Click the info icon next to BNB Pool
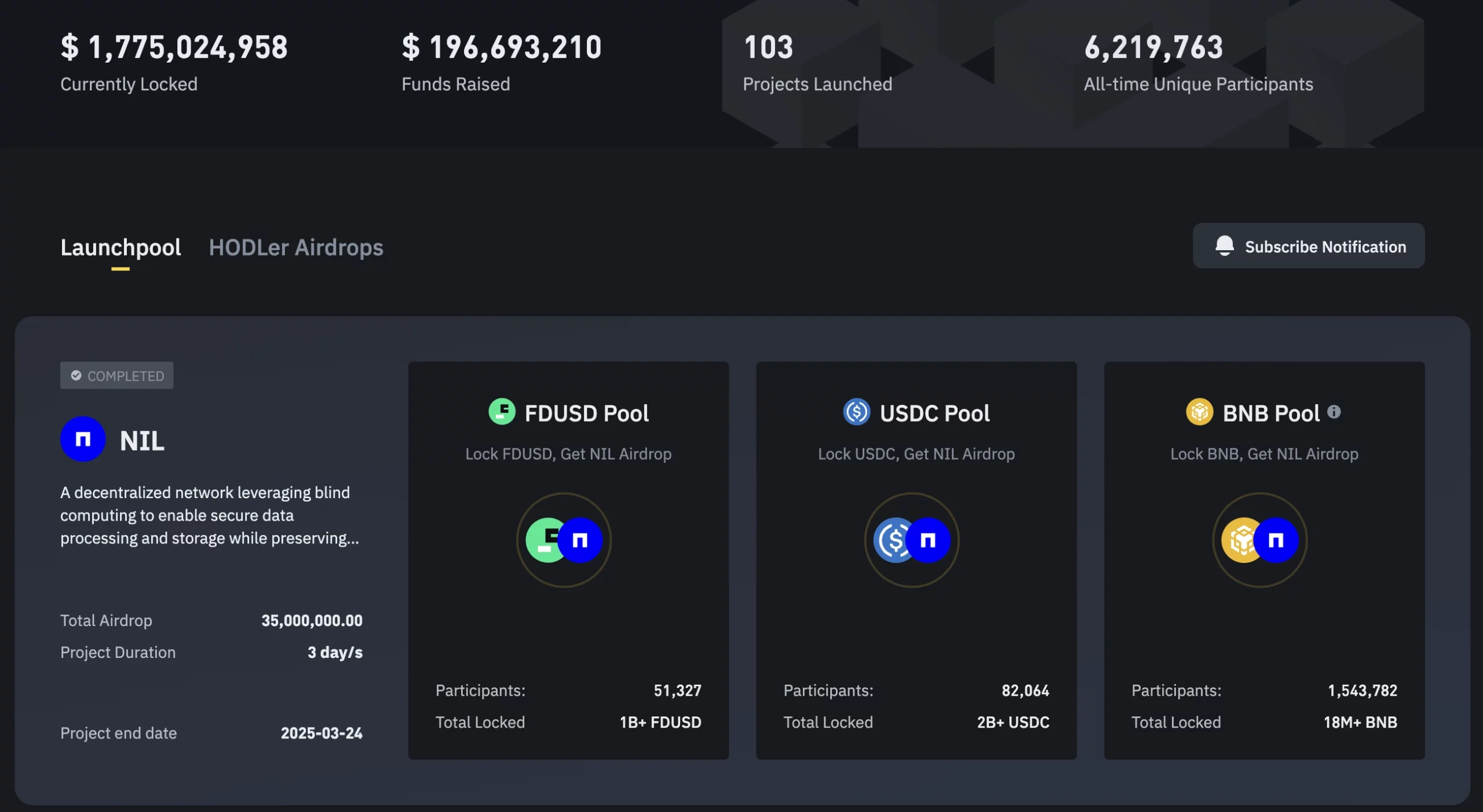 (1334, 412)
